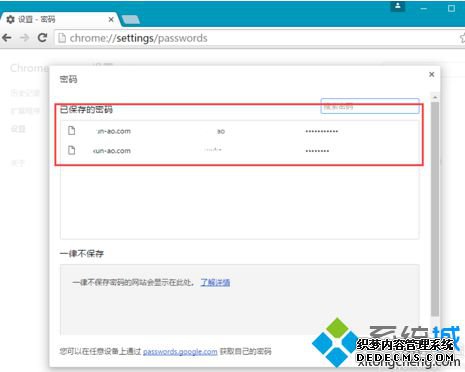Open the passwords.google.com link

(180, 351)
